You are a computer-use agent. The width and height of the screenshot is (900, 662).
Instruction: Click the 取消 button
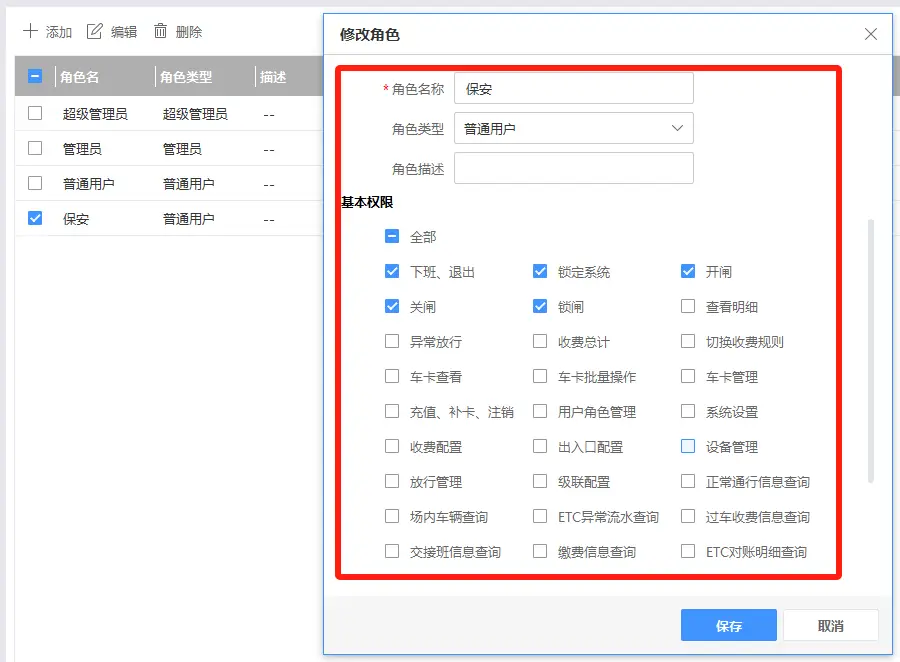tap(830, 626)
